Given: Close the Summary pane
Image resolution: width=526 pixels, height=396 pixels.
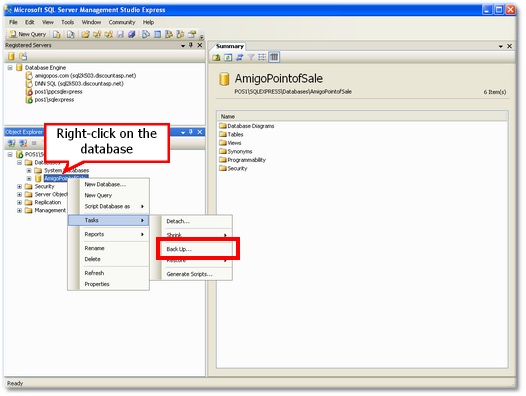Looking at the screenshot, I should point(509,46).
